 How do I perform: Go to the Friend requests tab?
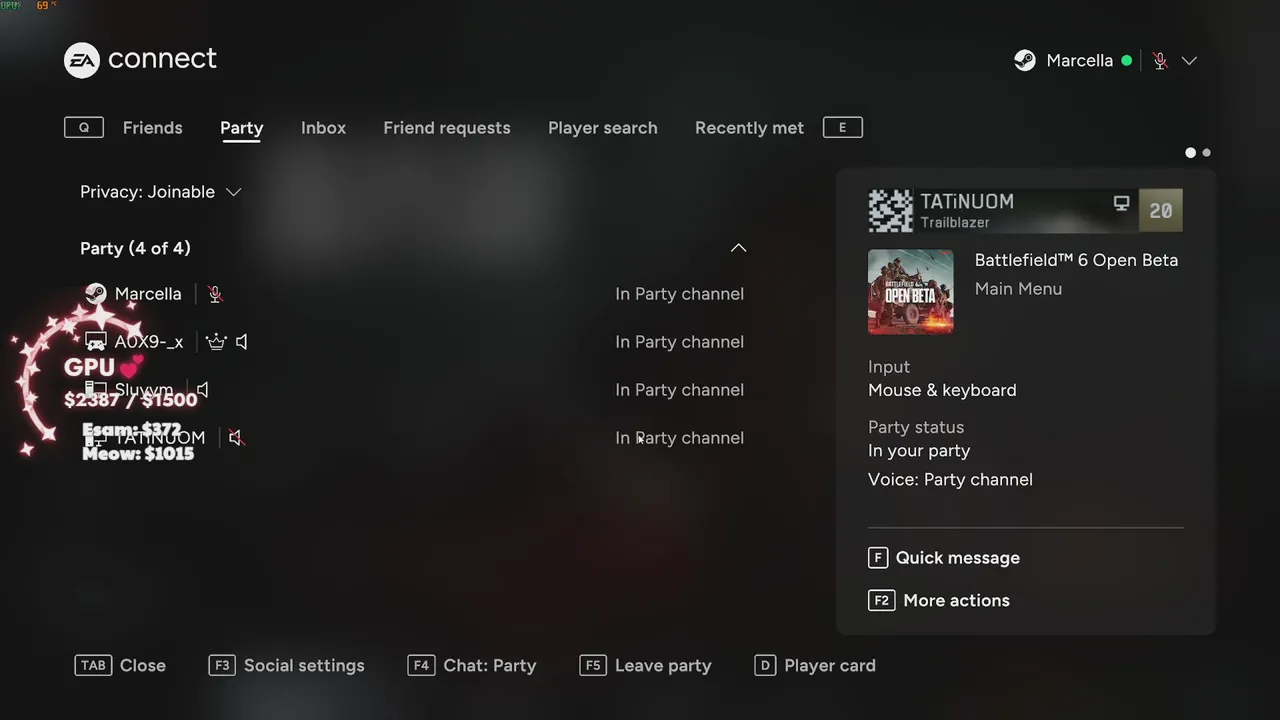447,128
